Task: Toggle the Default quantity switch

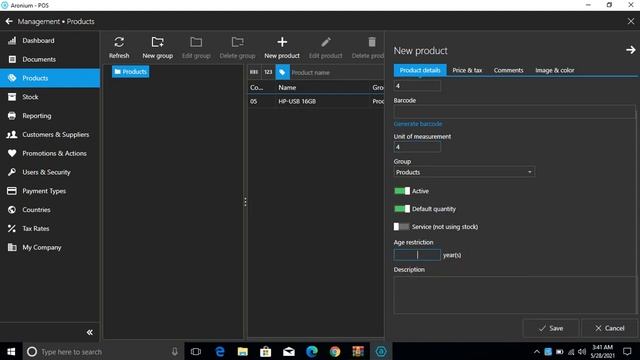Action: (x=402, y=209)
